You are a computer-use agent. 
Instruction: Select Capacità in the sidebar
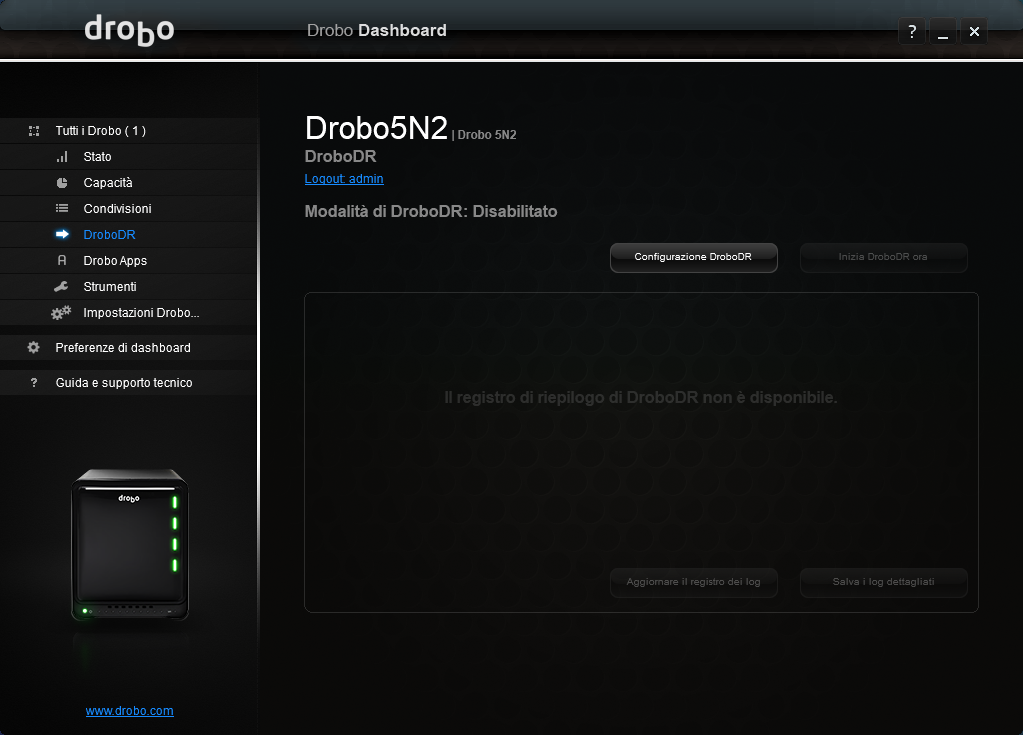[x=108, y=183]
